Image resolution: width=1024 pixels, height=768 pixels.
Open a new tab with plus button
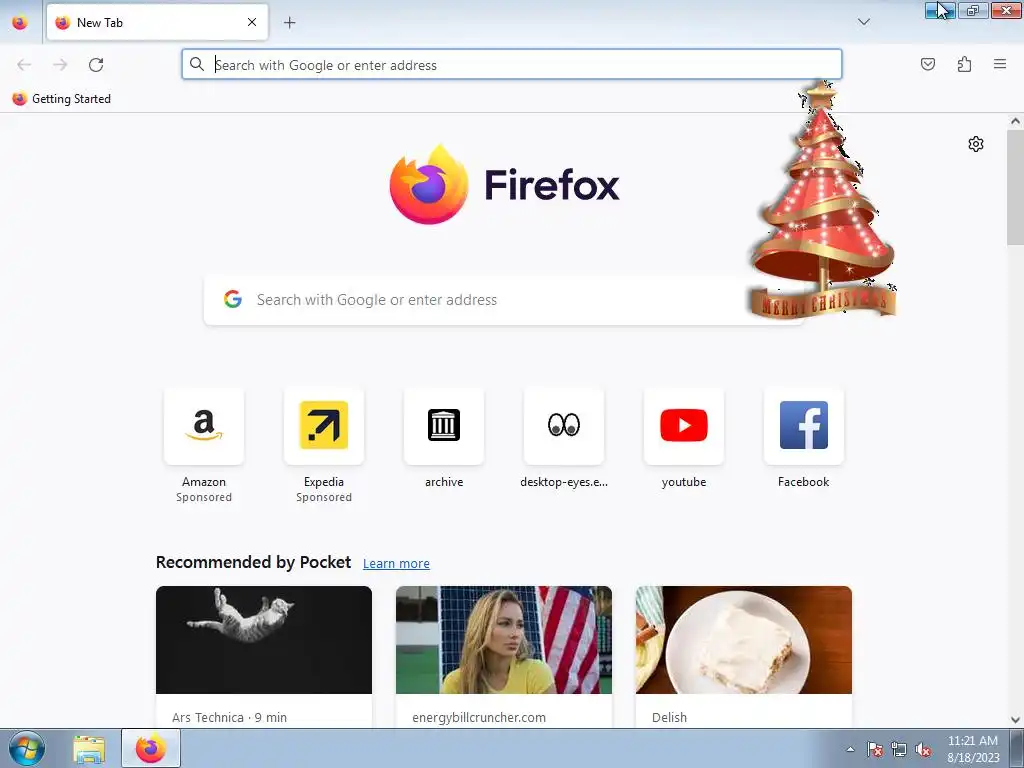pyautogui.click(x=289, y=22)
